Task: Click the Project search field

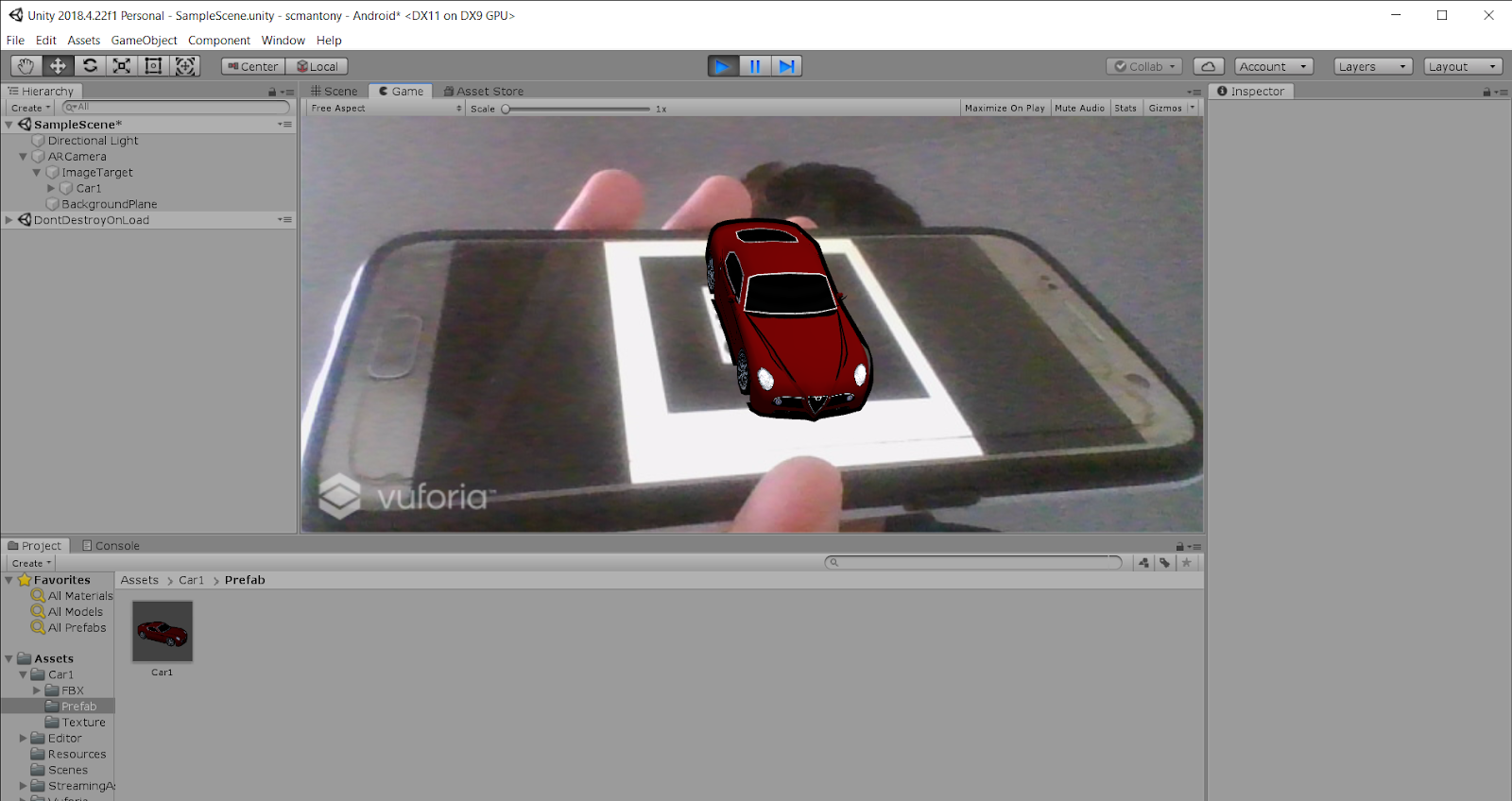Action: tap(973, 563)
